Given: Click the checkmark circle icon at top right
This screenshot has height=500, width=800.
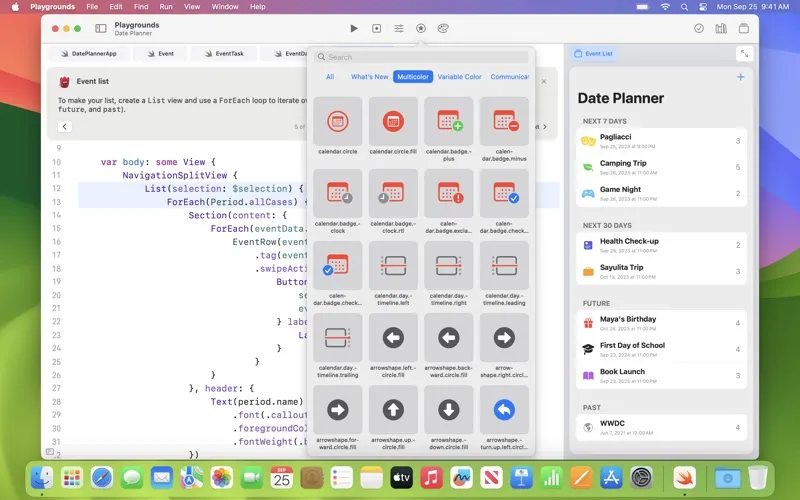Looking at the screenshot, I should click(x=699, y=29).
